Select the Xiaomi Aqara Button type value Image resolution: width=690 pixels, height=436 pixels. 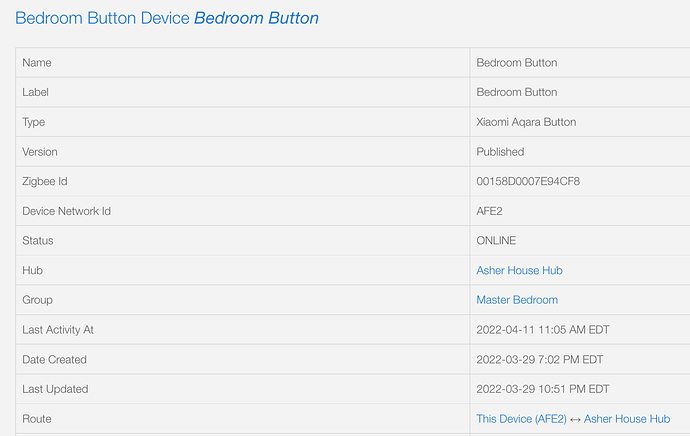coord(526,122)
